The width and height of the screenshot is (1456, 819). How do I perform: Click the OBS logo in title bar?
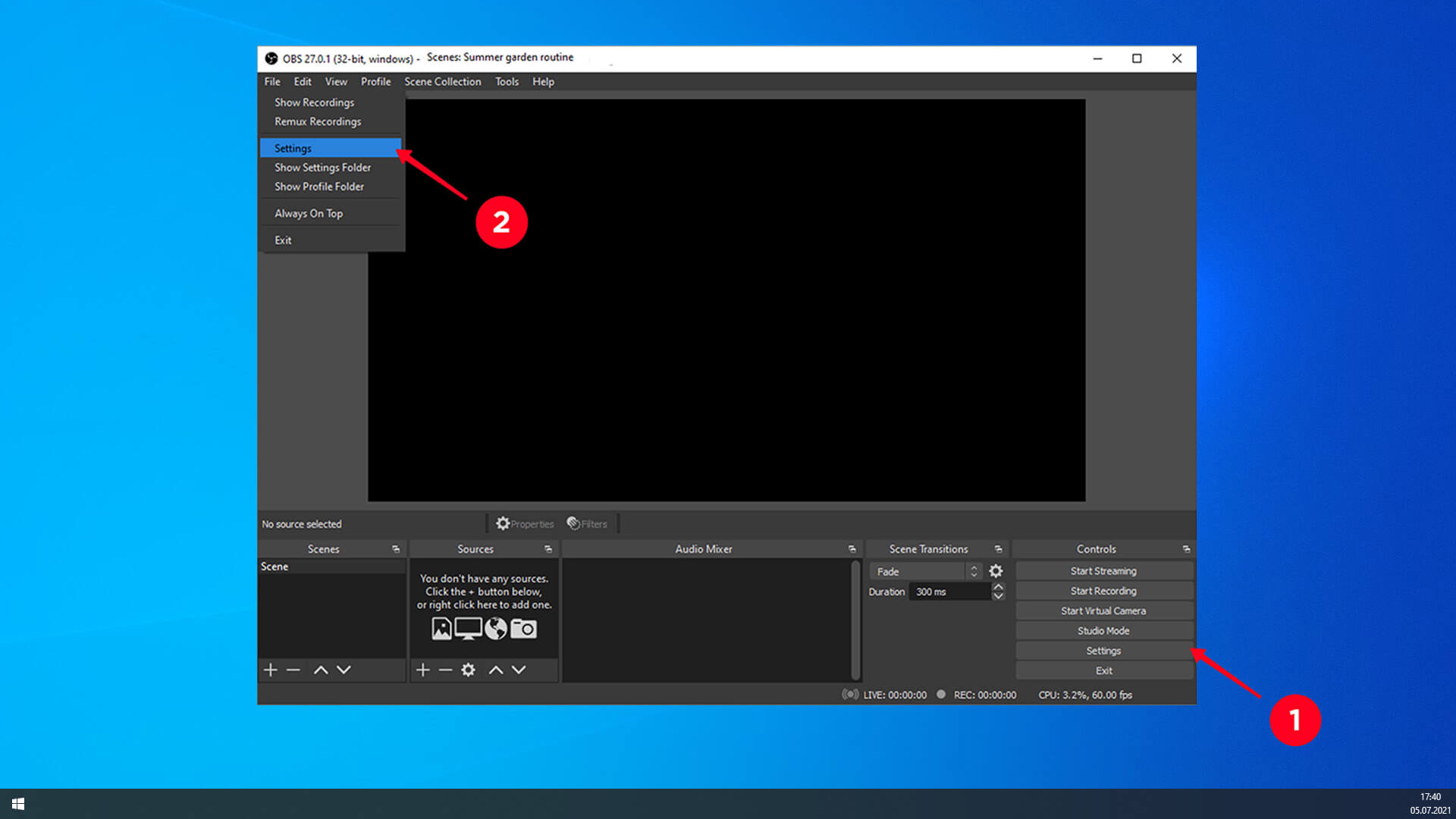271,58
